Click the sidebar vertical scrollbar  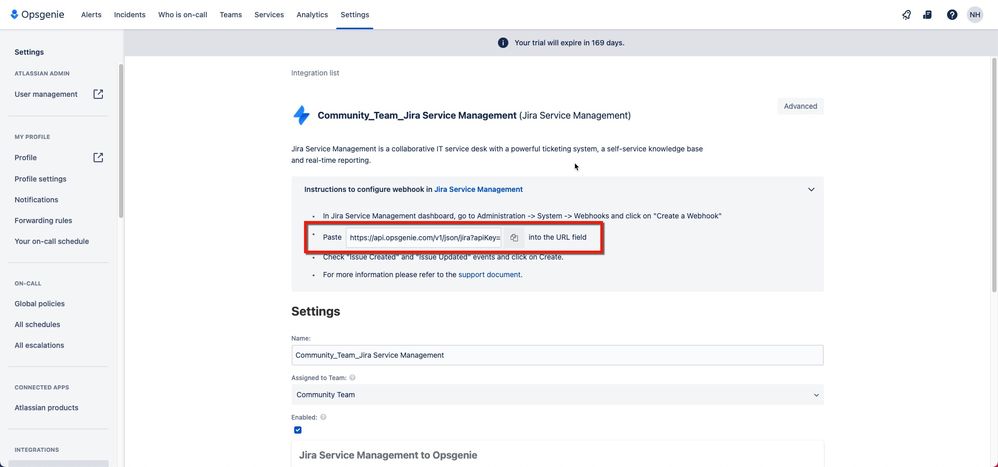tap(121, 140)
